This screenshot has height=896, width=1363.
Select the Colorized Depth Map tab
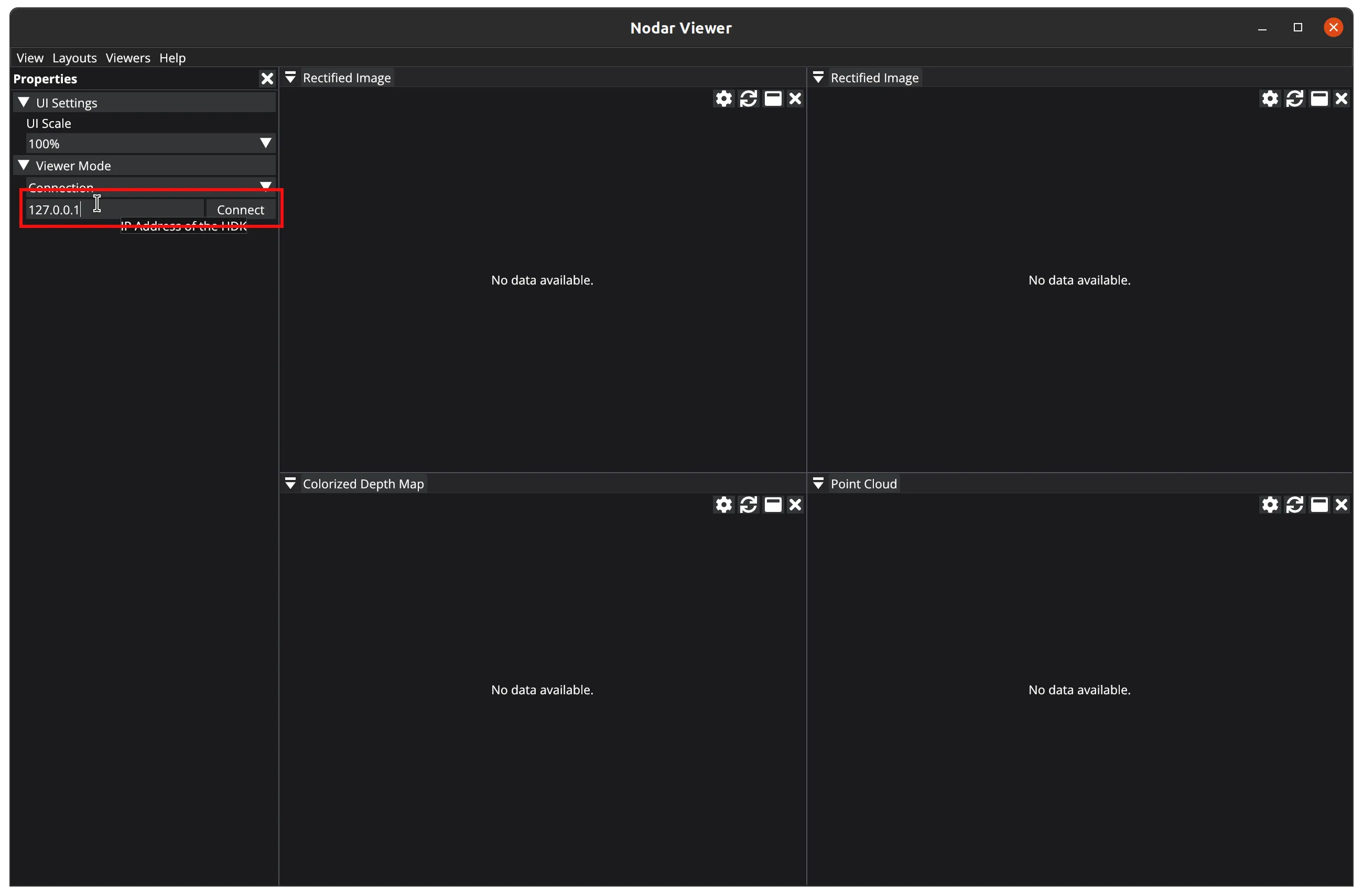pyautogui.click(x=363, y=484)
